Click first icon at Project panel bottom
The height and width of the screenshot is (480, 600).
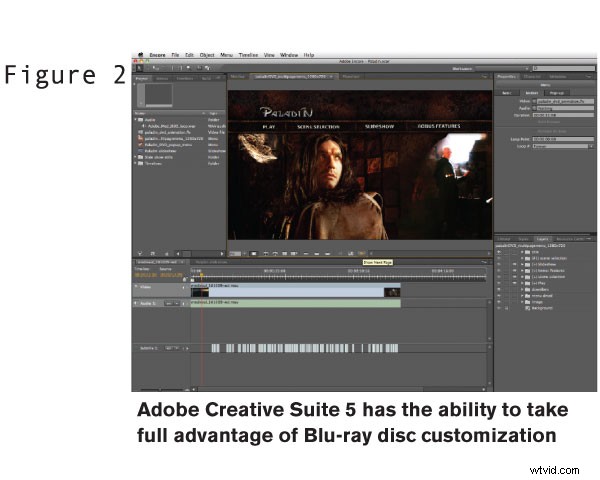pos(140,253)
